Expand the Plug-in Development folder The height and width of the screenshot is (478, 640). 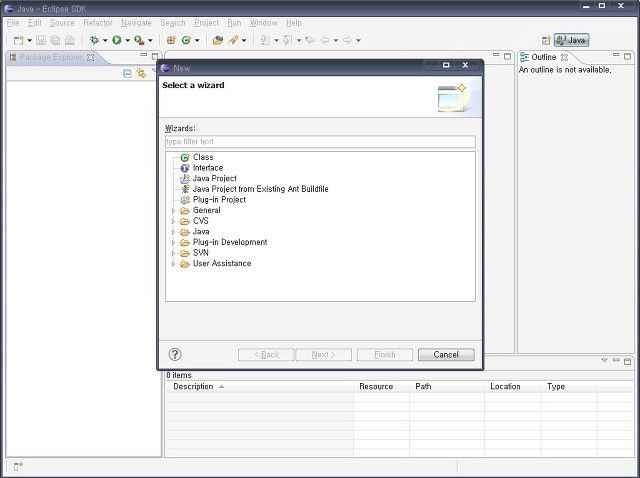(173, 242)
